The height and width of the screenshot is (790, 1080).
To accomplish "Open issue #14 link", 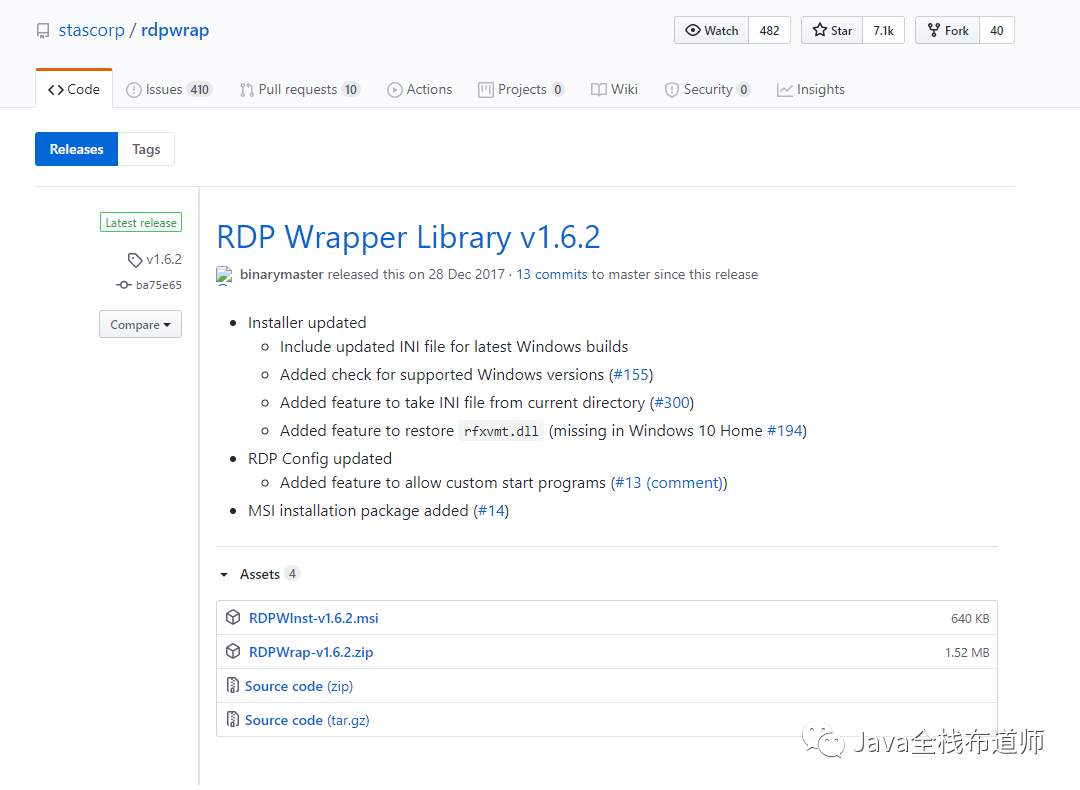I will click(x=491, y=511).
